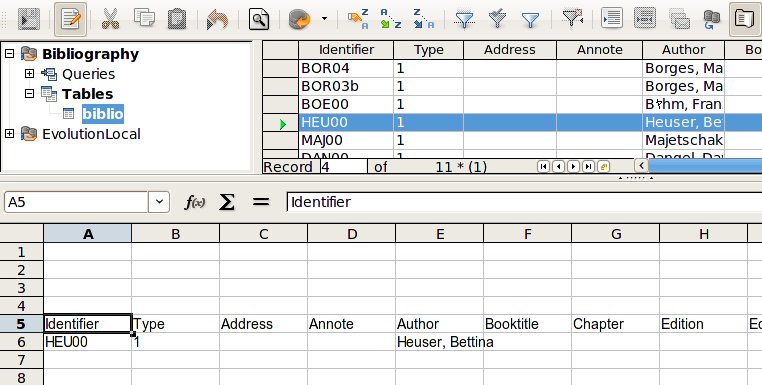Open the Name Box dropdown arrow
The width and height of the screenshot is (762, 385).
pos(159,202)
